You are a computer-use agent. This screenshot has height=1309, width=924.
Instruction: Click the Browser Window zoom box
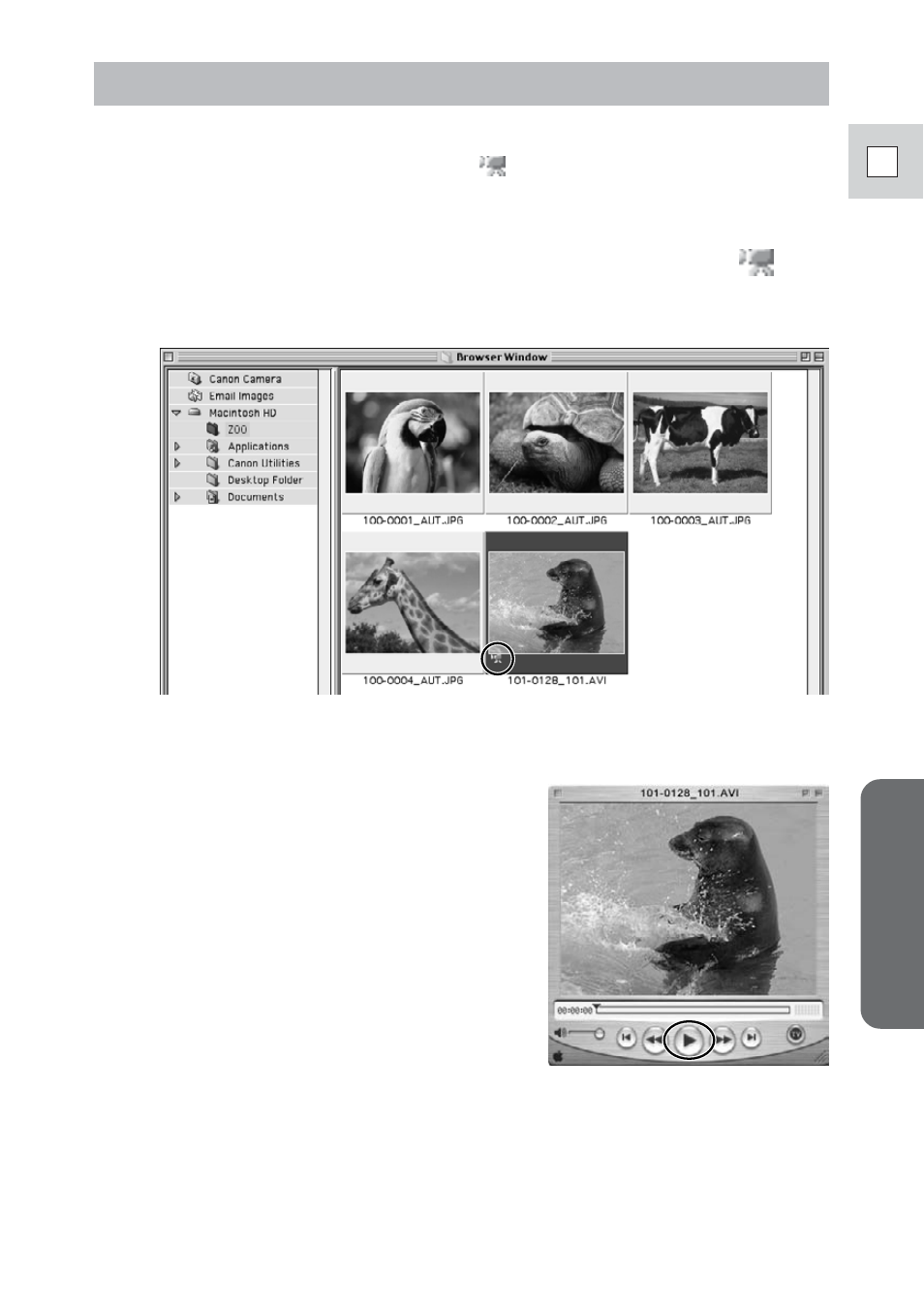[805, 357]
